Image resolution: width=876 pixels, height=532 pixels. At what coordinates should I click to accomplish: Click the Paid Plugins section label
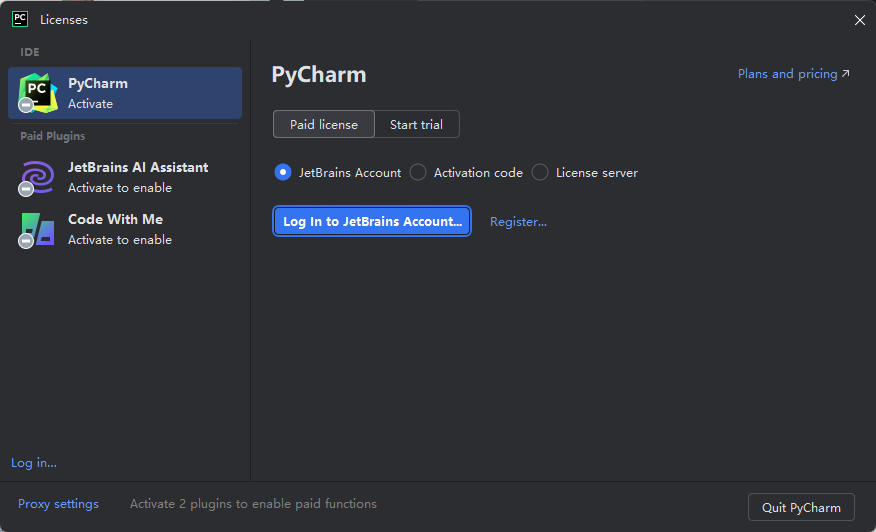[x=53, y=136]
